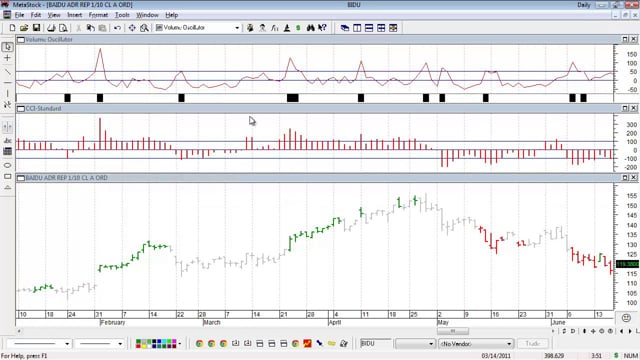
Task: Select the arrow pointer tool in left sidebar
Action: 7,47
